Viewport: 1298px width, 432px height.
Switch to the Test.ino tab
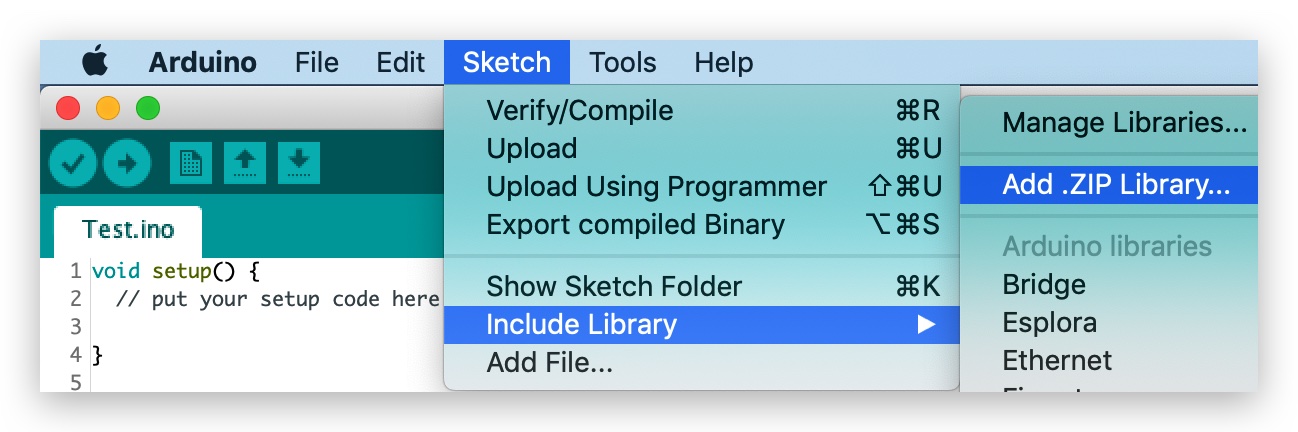click(x=128, y=230)
